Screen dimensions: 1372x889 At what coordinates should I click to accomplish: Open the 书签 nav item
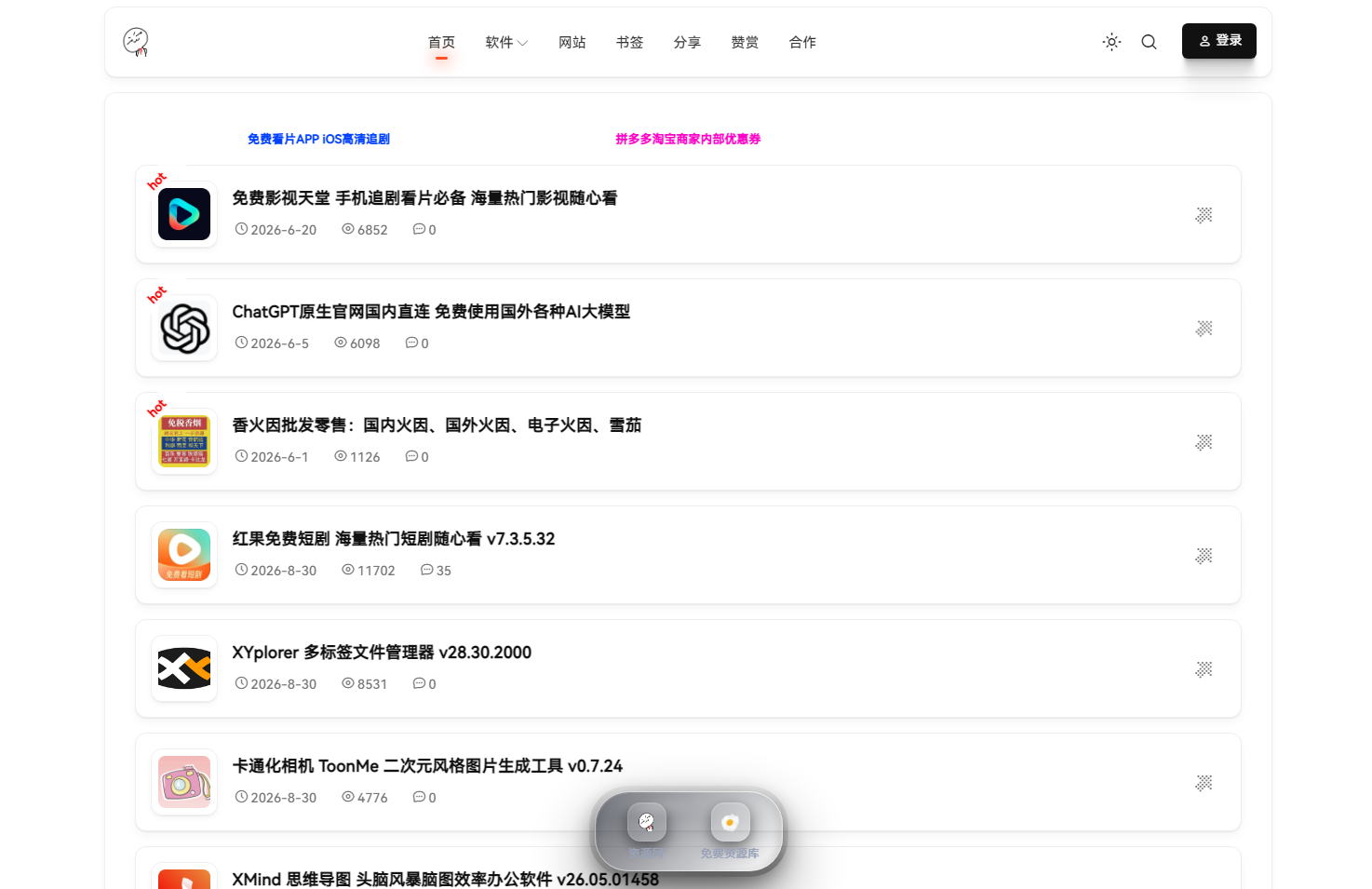click(629, 43)
